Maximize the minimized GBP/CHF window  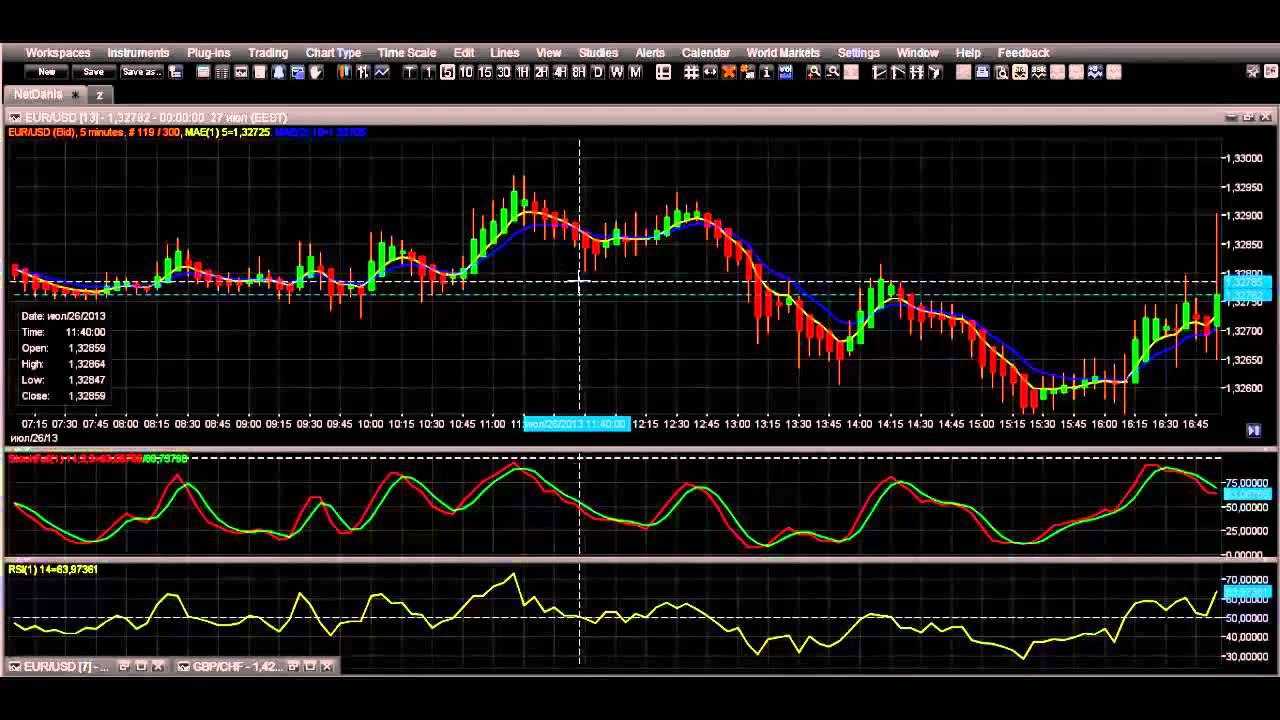[310, 666]
